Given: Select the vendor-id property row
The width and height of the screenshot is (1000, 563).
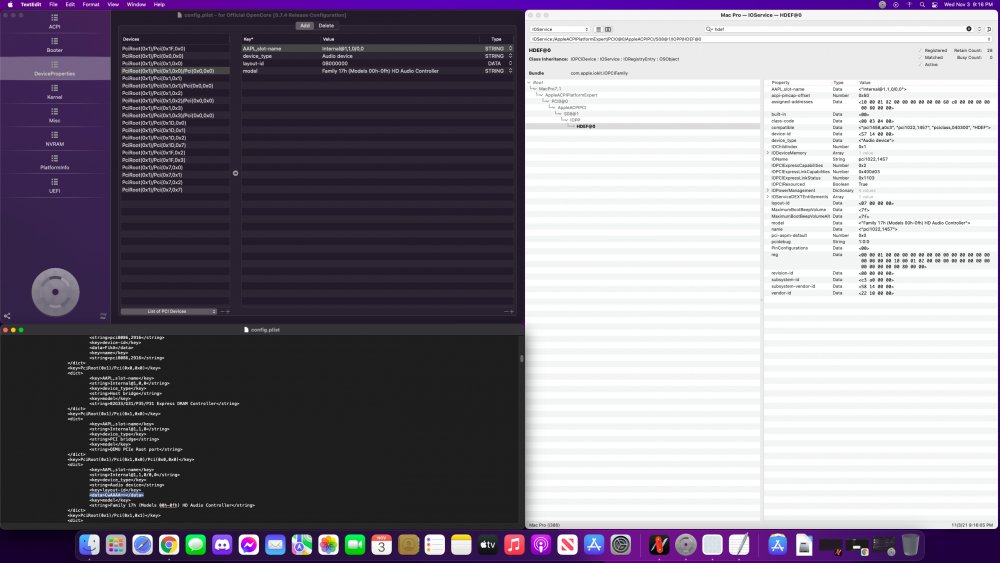Looking at the screenshot, I should click(x=880, y=293).
